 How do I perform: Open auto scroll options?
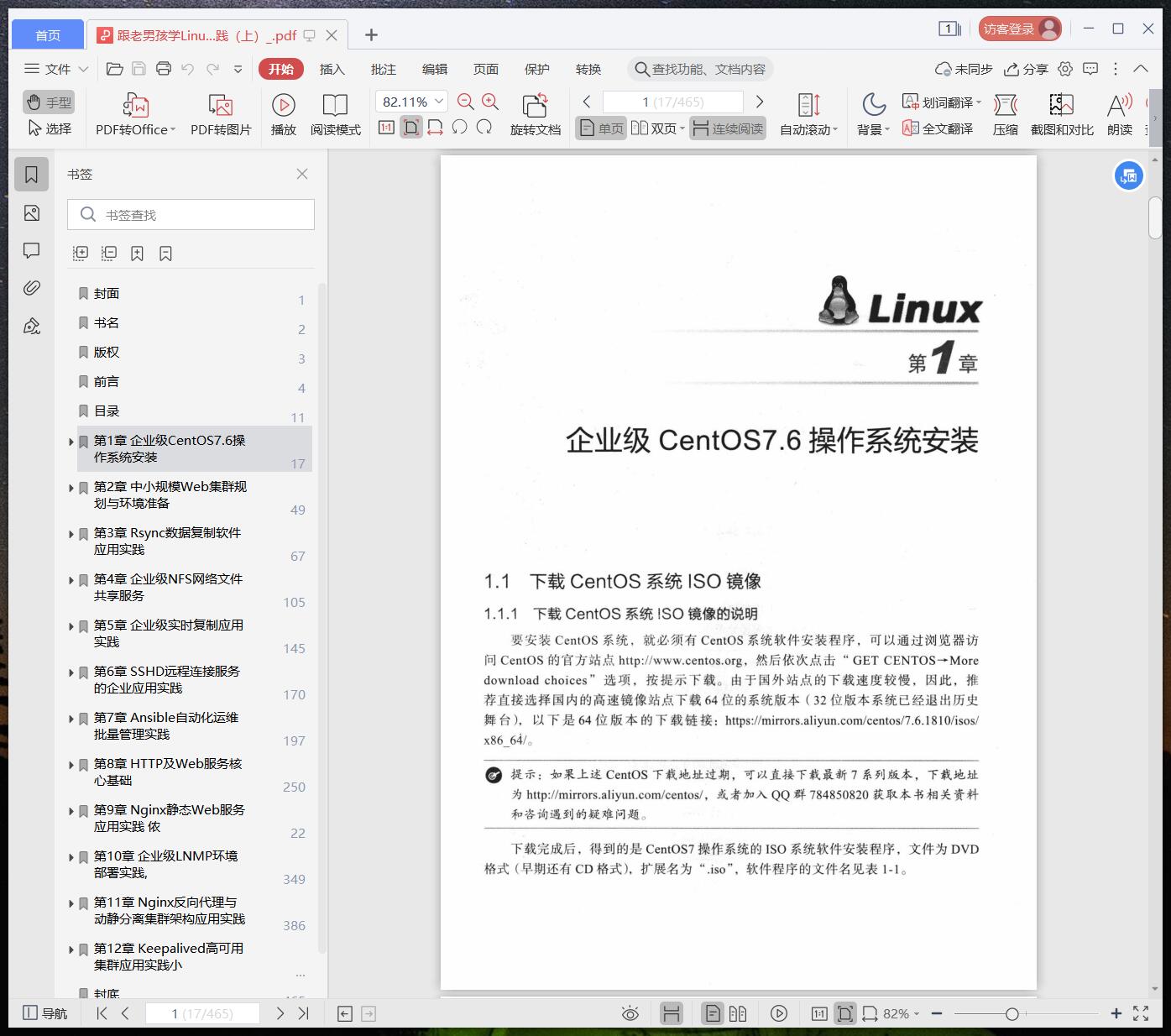(x=808, y=114)
